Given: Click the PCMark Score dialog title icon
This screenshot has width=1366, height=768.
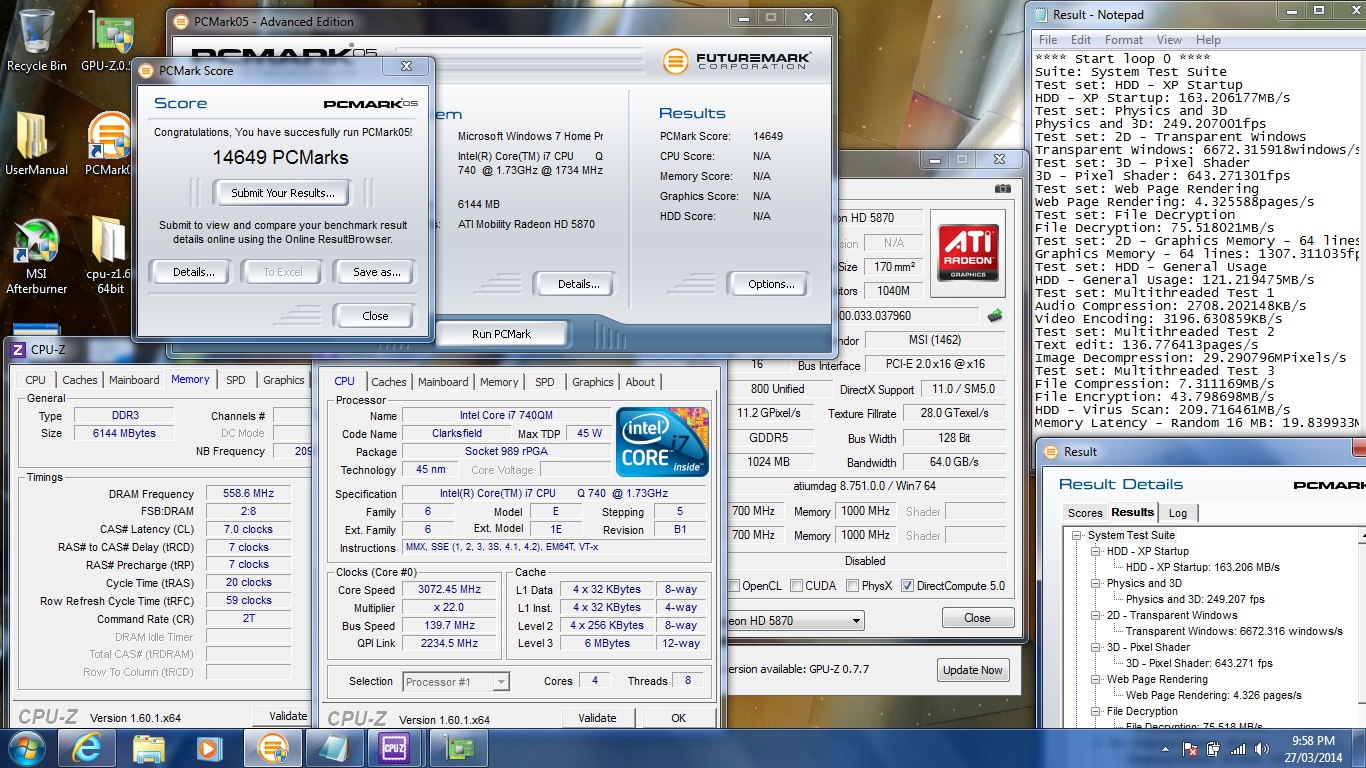Looking at the screenshot, I should click(146, 70).
